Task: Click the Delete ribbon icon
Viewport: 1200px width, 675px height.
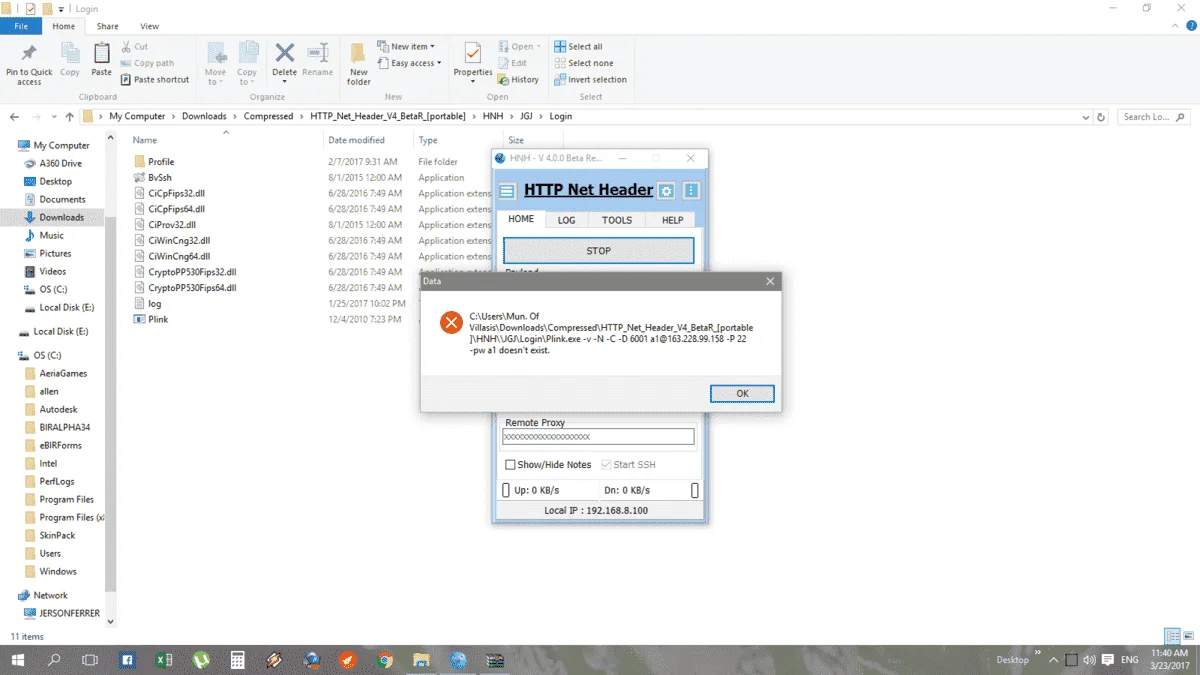Action: click(285, 60)
